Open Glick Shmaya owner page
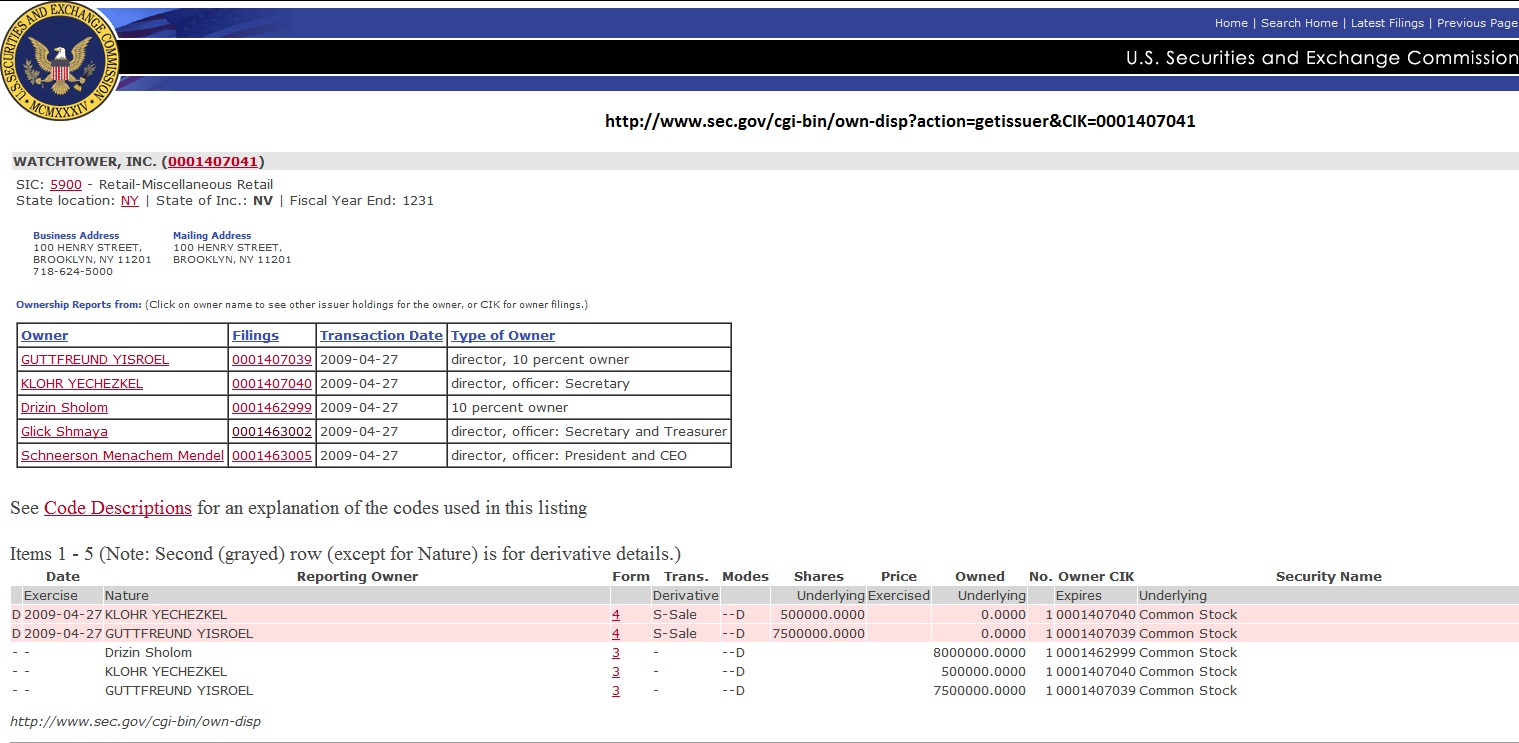The width and height of the screenshot is (1519, 743). pos(64,432)
